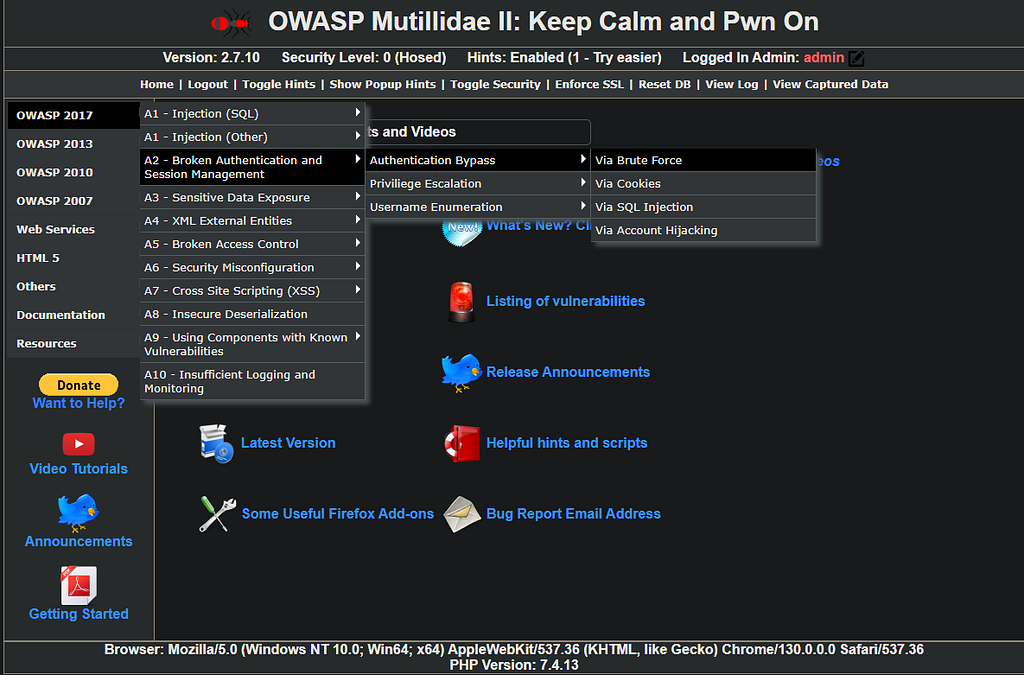The height and width of the screenshot is (675, 1024).
Task: Click the red safe hints icon
Action: 462,443
